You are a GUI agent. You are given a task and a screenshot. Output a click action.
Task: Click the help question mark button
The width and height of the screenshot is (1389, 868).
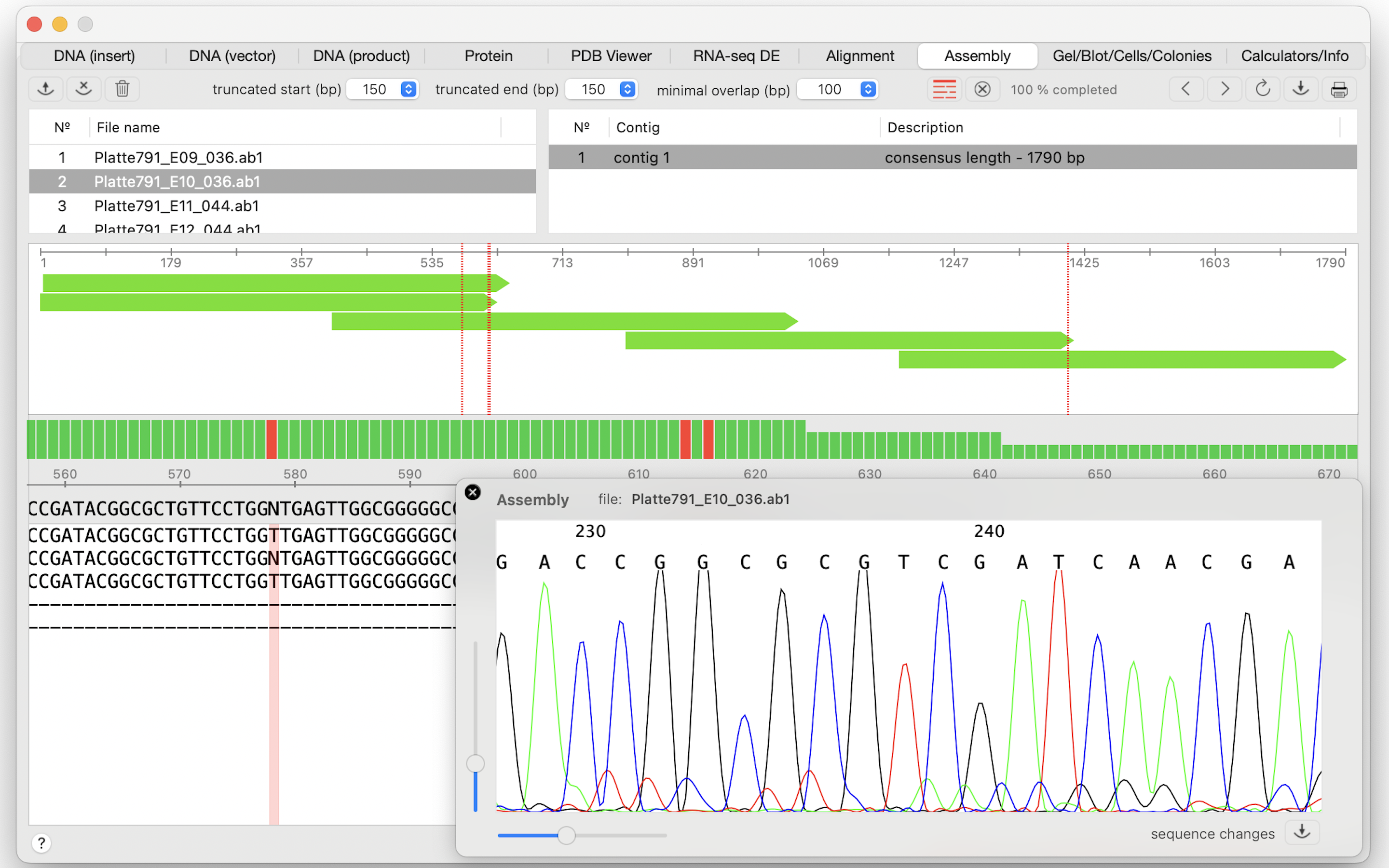tap(41, 843)
